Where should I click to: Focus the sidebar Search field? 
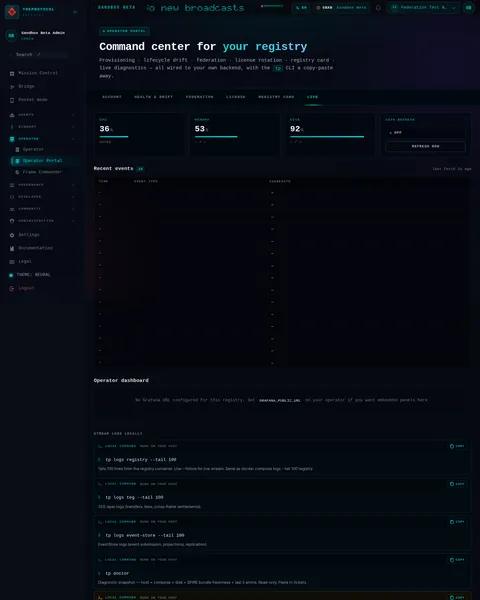pyautogui.click(x=38, y=55)
